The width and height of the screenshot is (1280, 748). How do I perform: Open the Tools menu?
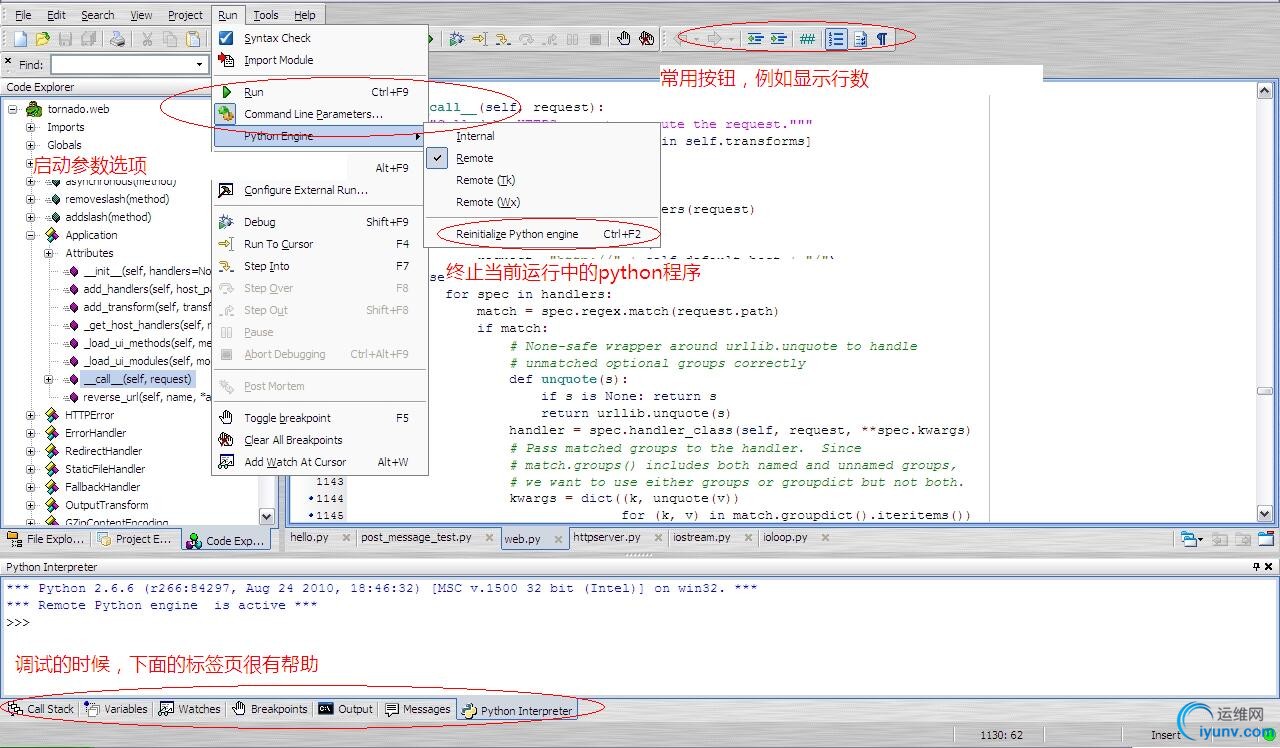click(x=266, y=15)
